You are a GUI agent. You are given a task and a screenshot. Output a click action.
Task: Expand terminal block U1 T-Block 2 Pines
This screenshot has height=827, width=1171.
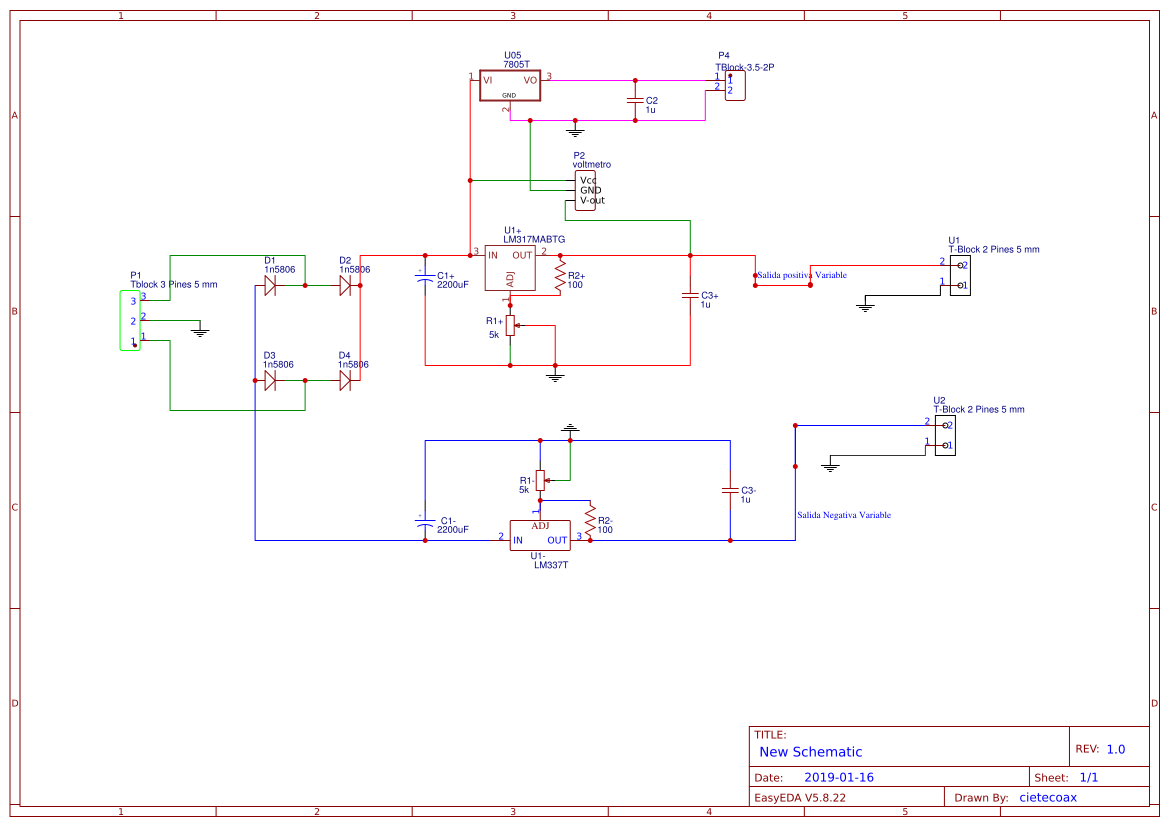pyautogui.click(x=958, y=274)
